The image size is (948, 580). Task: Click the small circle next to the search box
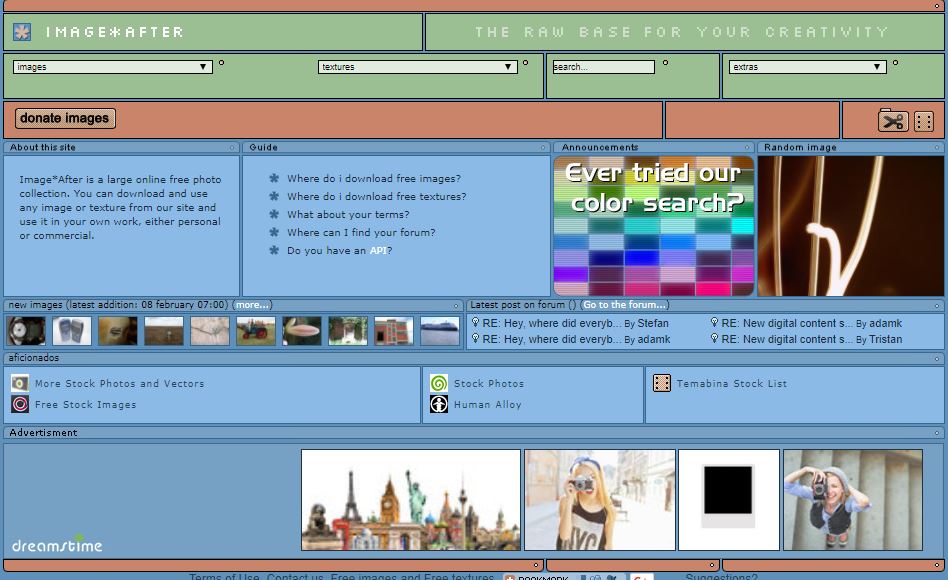click(666, 62)
